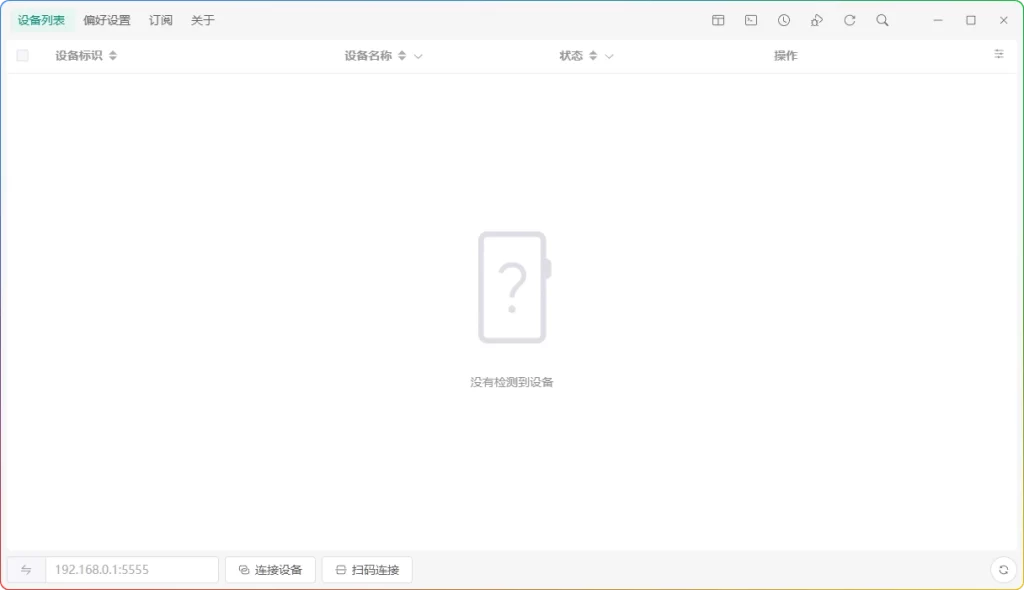1024x590 pixels.
Task: Sort the 状态 column ascending
Action: 592,55
